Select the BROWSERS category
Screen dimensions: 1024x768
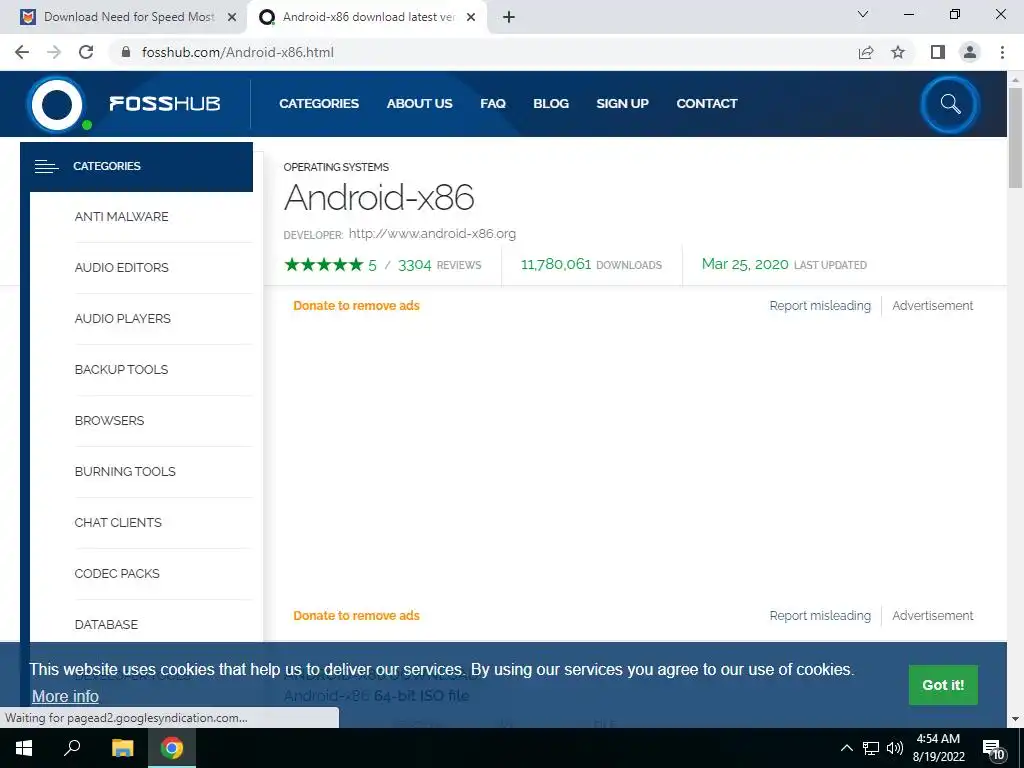pyautogui.click(x=110, y=421)
